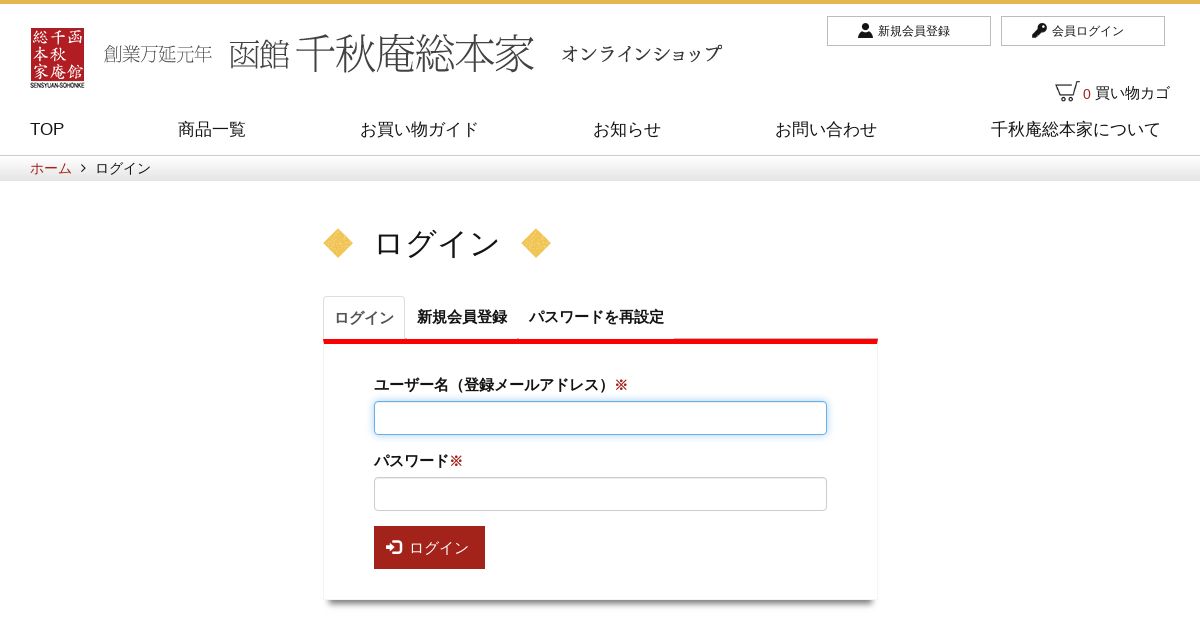Open 千秋庵総本家について page
Screen dimensions: 1200x630
tap(1075, 129)
